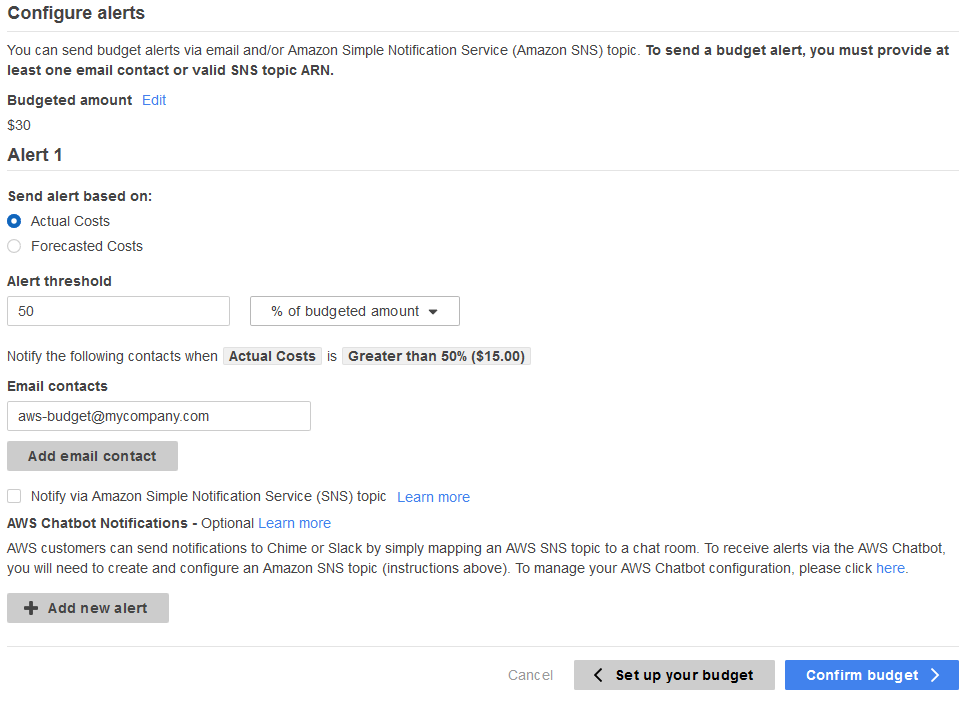Click the plus icon on Add new alert
Image resolution: width=980 pixels, height=704 pixels.
pos(31,608)
